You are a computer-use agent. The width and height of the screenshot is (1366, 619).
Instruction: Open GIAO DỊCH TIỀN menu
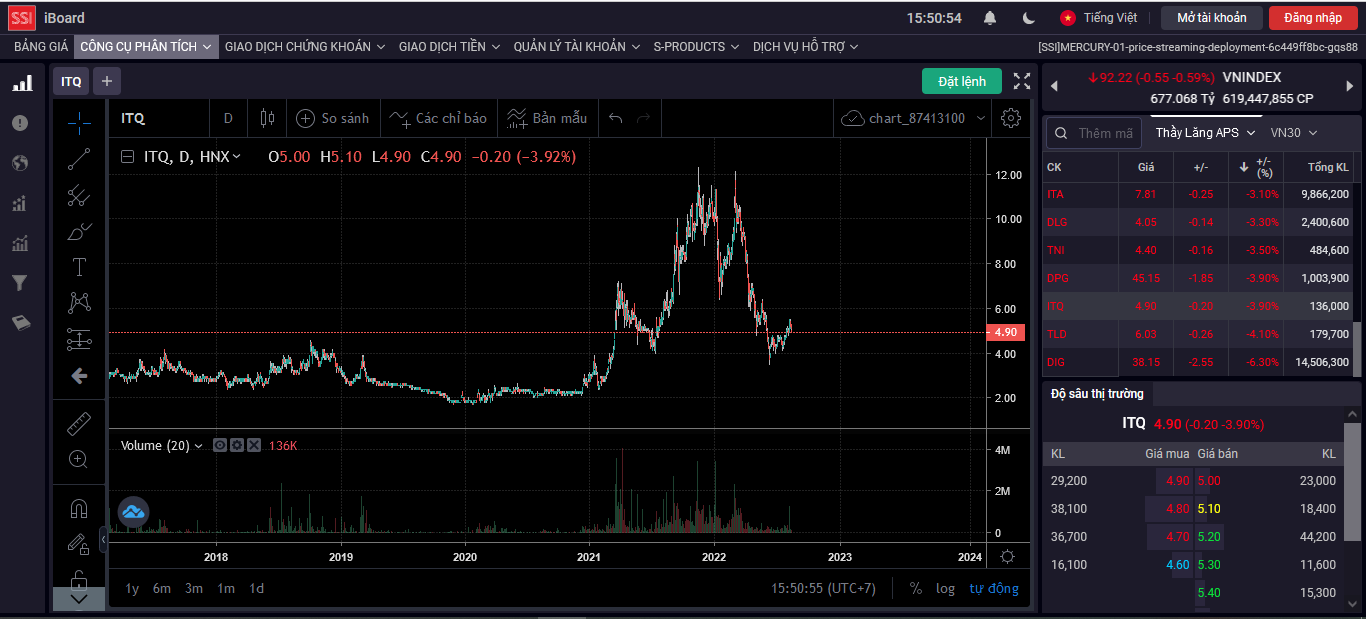(450, 46)
